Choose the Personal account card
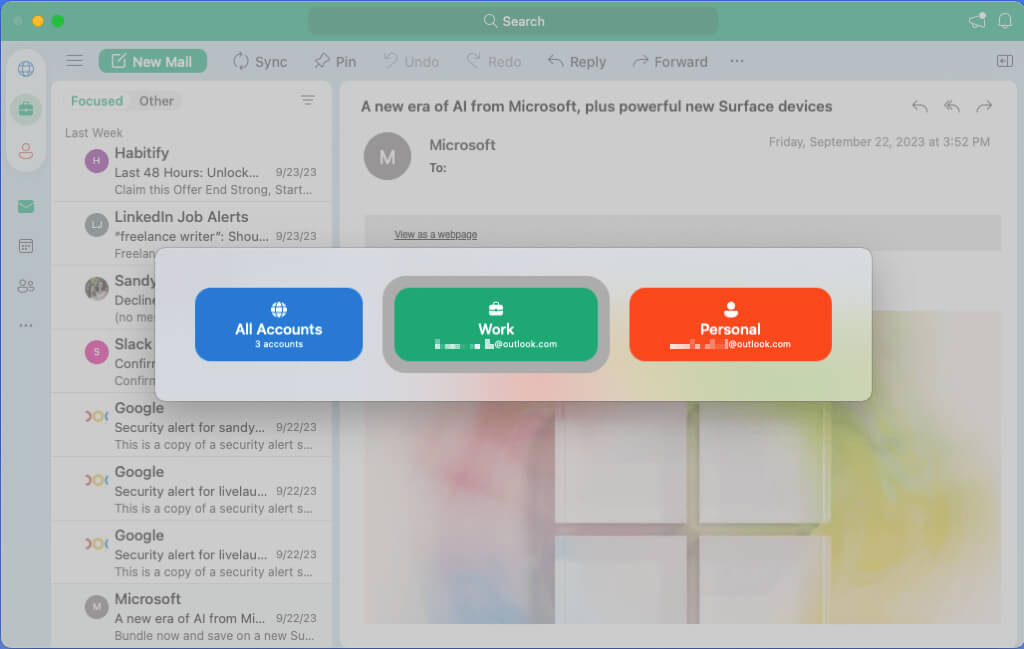Viewport: 1024px width, 649px height. point(730,324)
